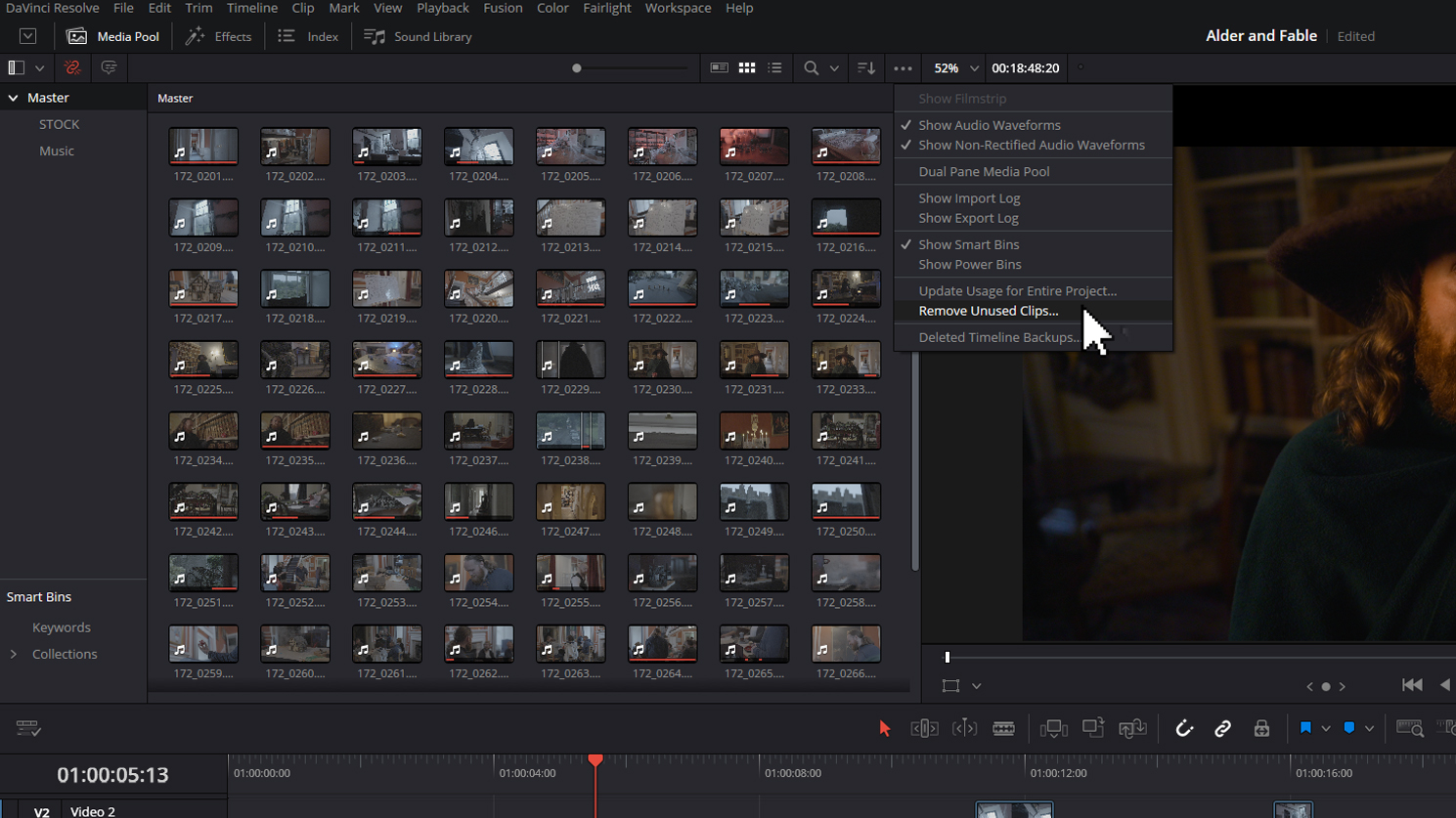Expand the Collections item under Smart Bins

17,654
